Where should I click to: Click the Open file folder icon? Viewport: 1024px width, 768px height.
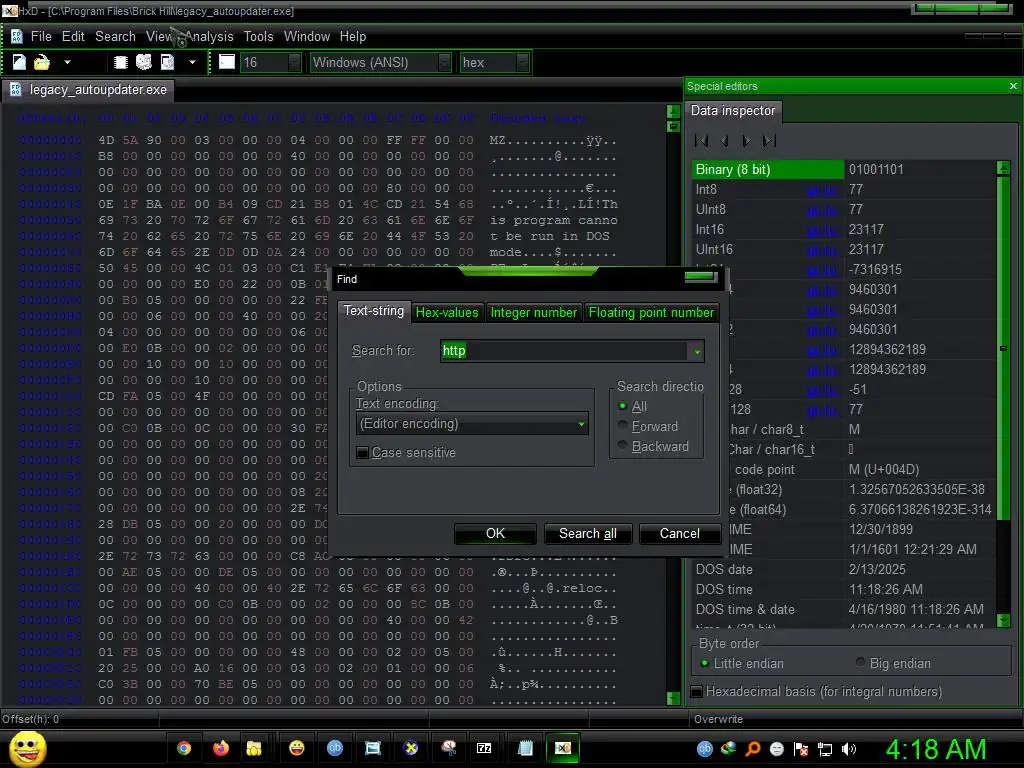click(x=42, y=62)
